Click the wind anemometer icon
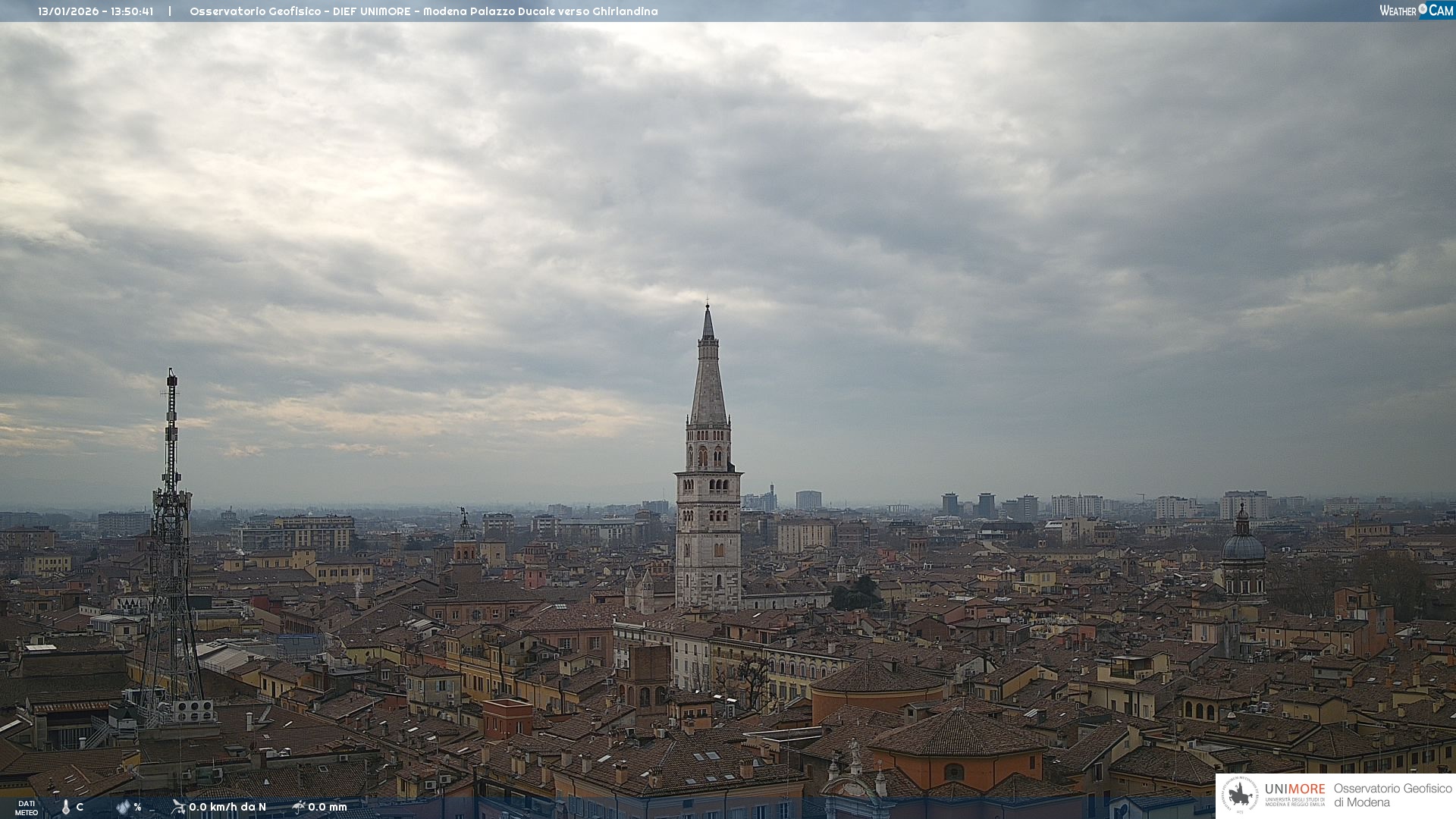 178,807
